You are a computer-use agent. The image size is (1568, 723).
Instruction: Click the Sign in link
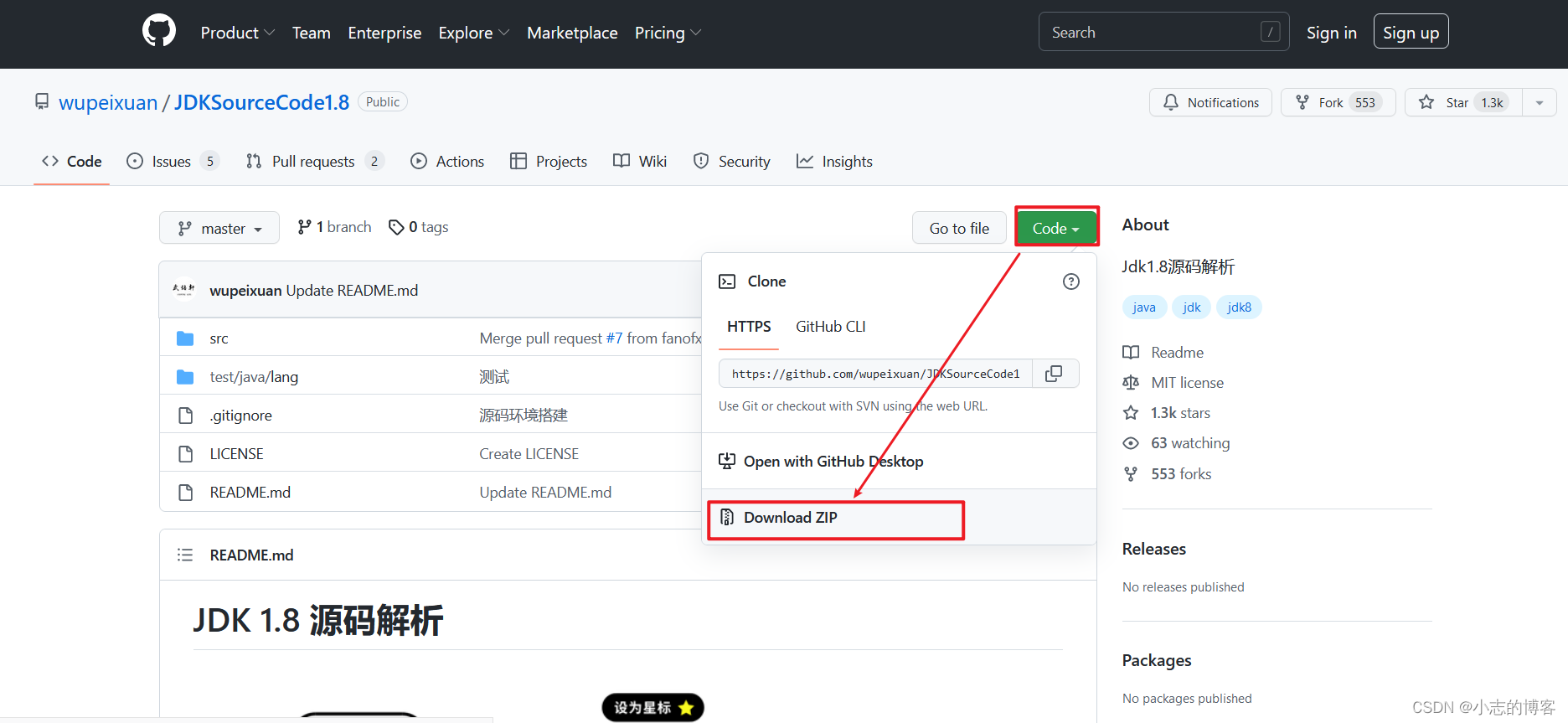pyautogui.click(x=1331, y=33)
